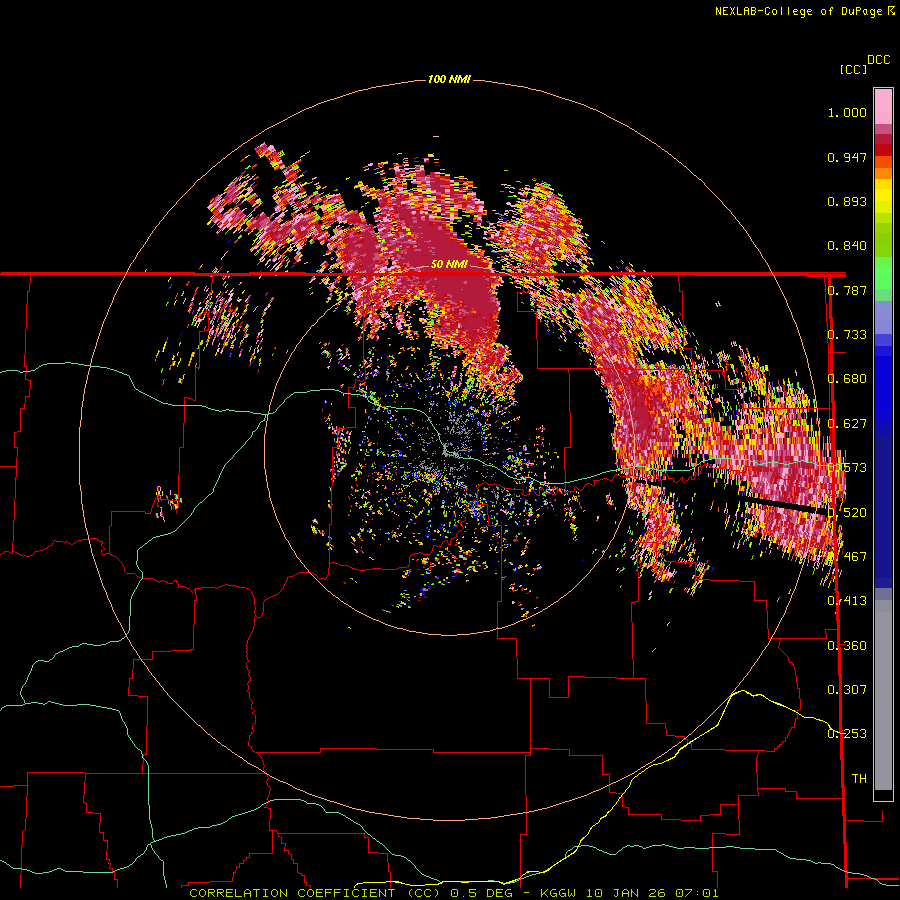This screenshot has height=900, width=900.
Task: Click the 0.5 DEG elevation text
Action: click(481, 893)
